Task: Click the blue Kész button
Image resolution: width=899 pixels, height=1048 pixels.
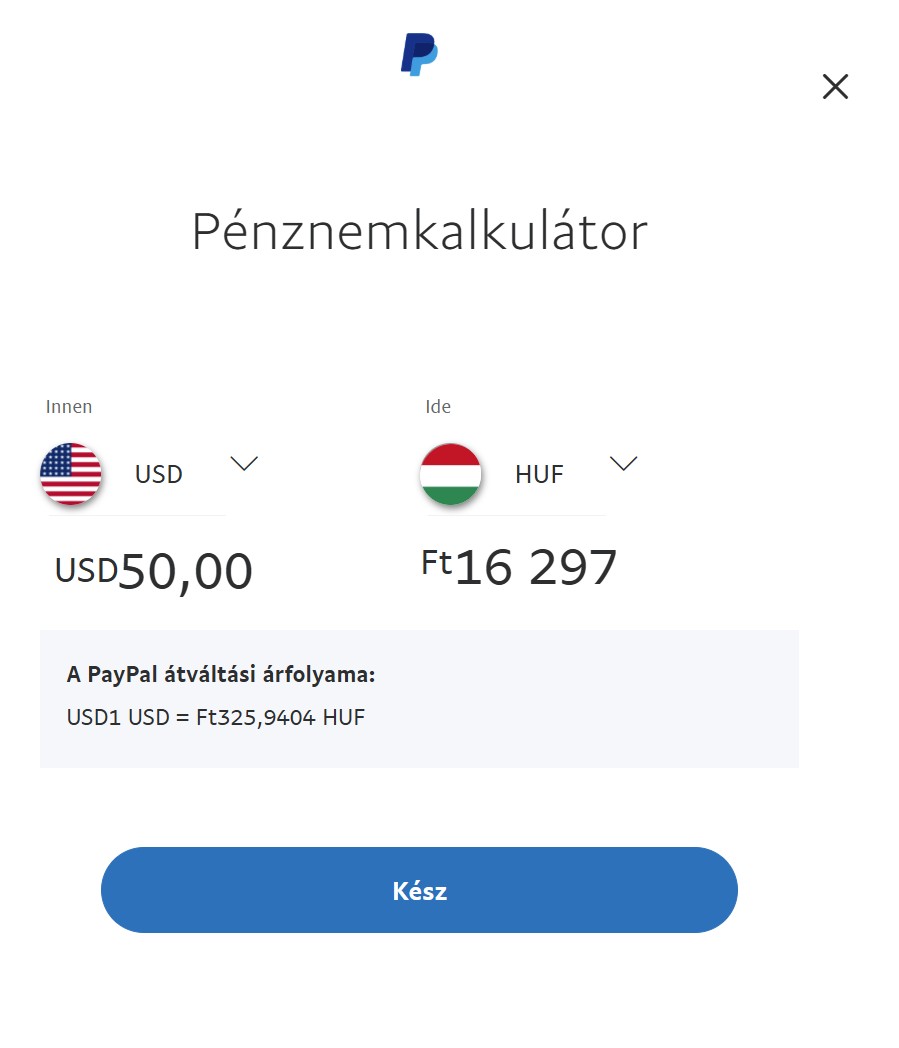Action: click(419, 890)
